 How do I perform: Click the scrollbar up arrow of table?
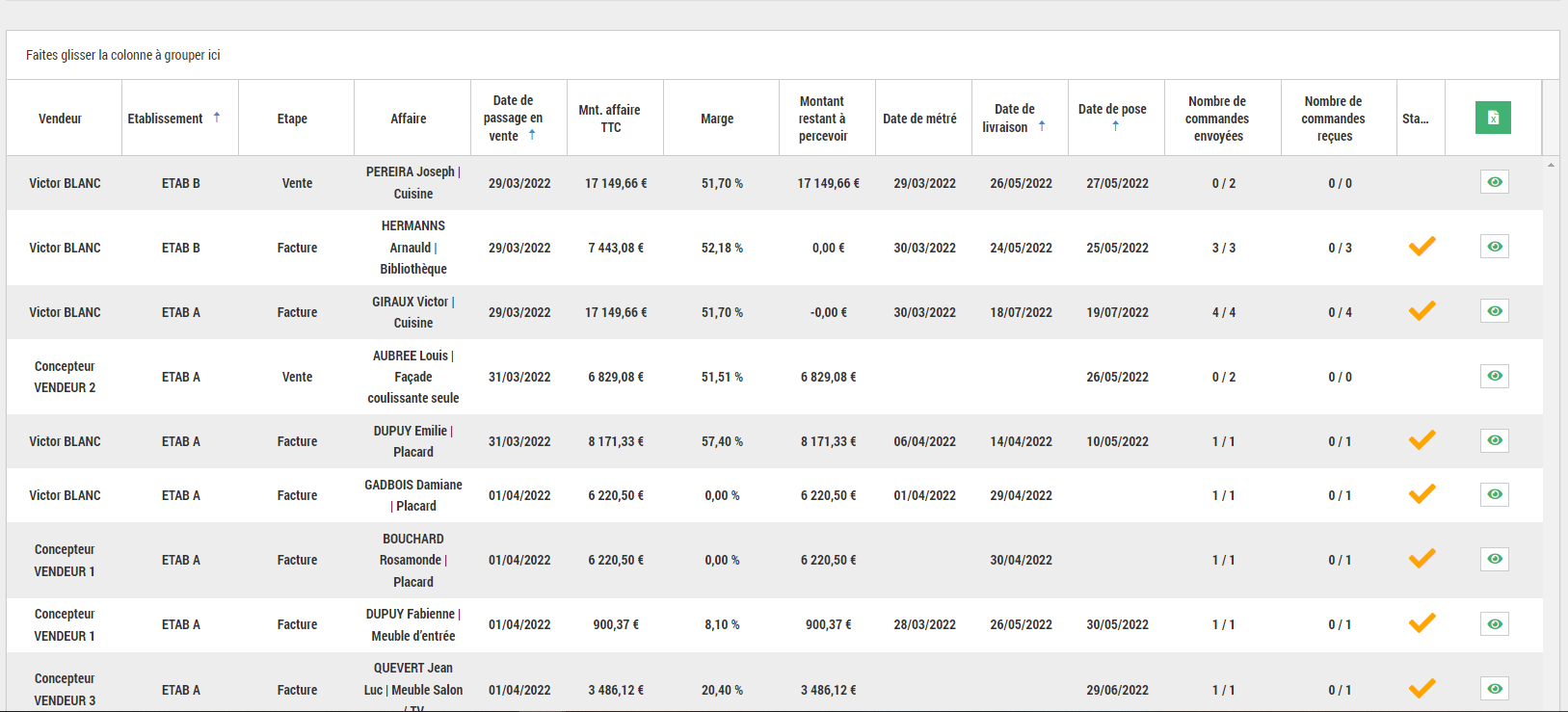(1551, 165)
